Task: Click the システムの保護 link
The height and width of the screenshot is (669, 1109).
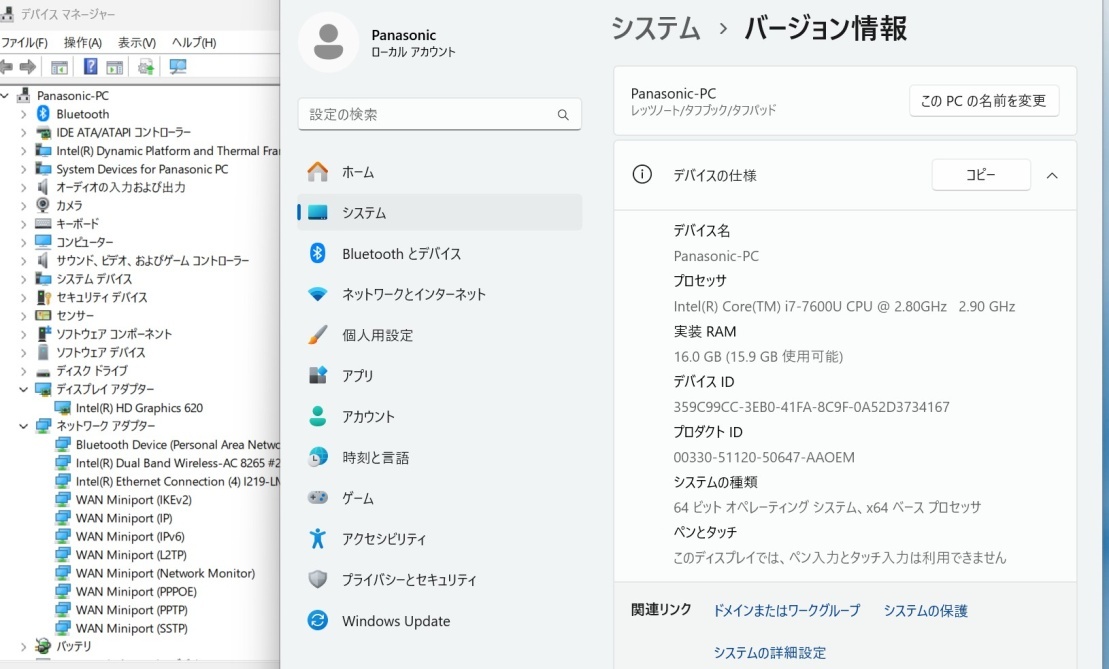Action: click(924, 610)
